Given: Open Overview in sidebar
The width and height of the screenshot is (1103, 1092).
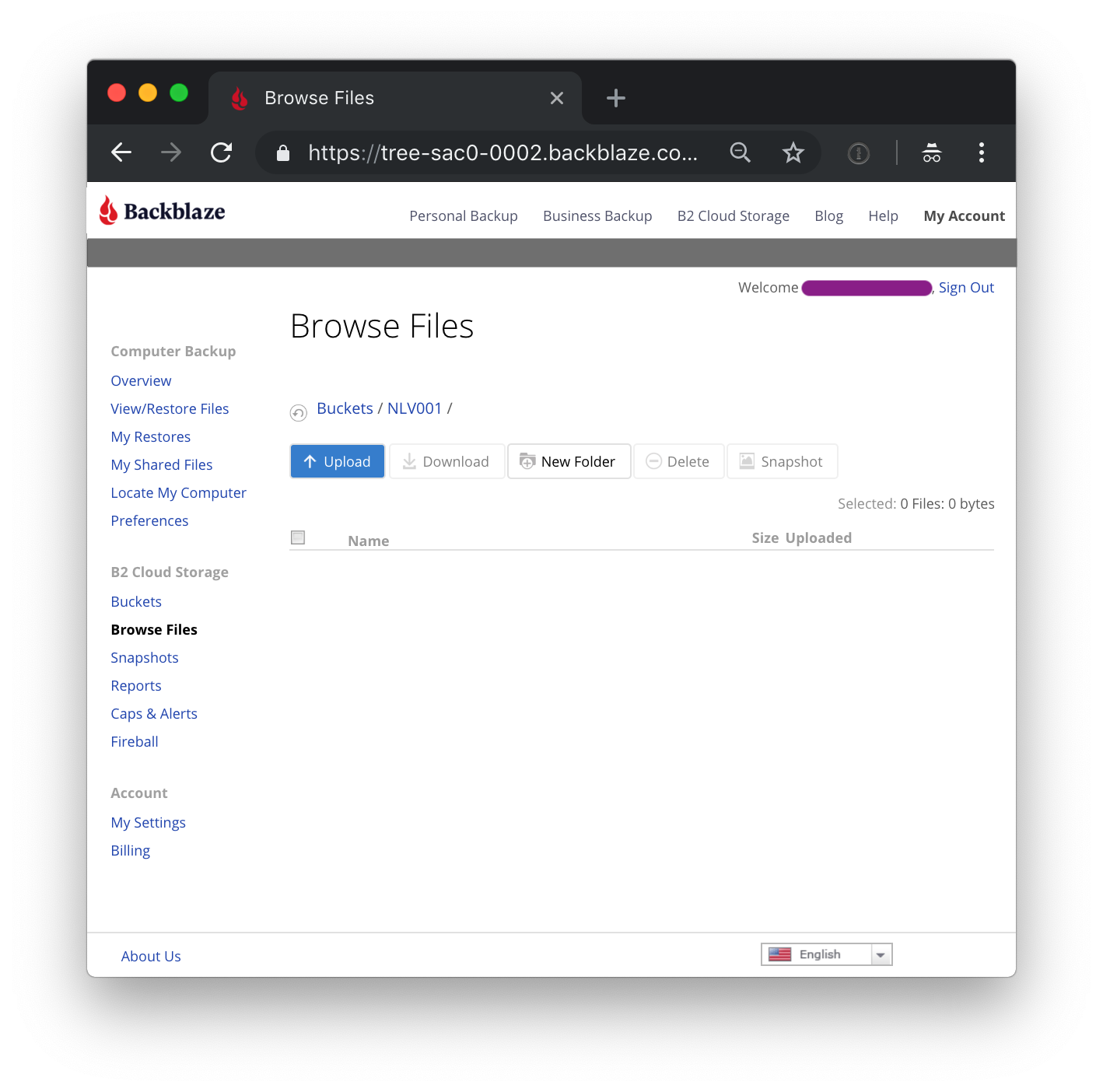Looking at the screenshot, I should [x=141, y=381].
